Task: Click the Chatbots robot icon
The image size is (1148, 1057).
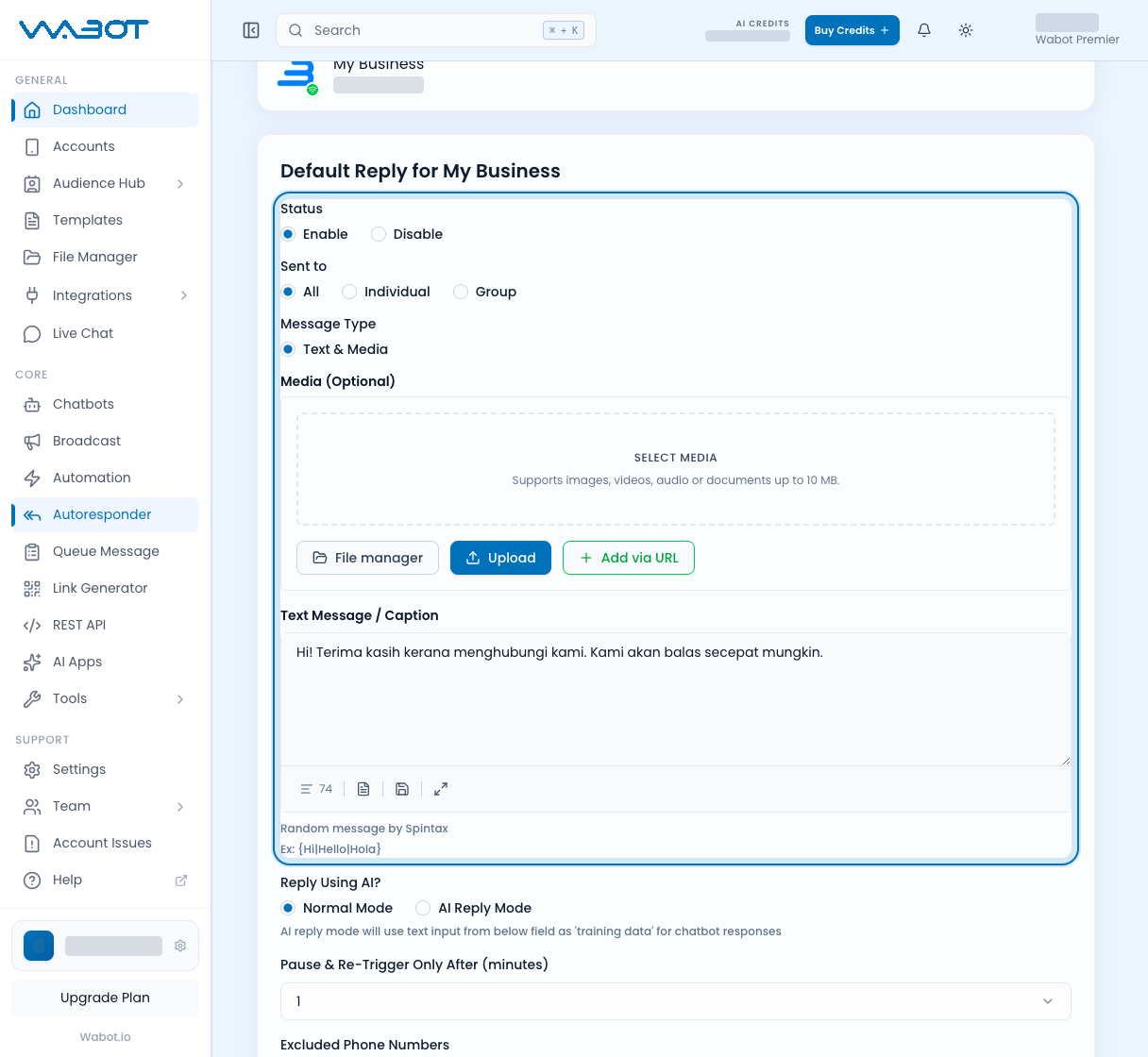Action: click(32, 404)
